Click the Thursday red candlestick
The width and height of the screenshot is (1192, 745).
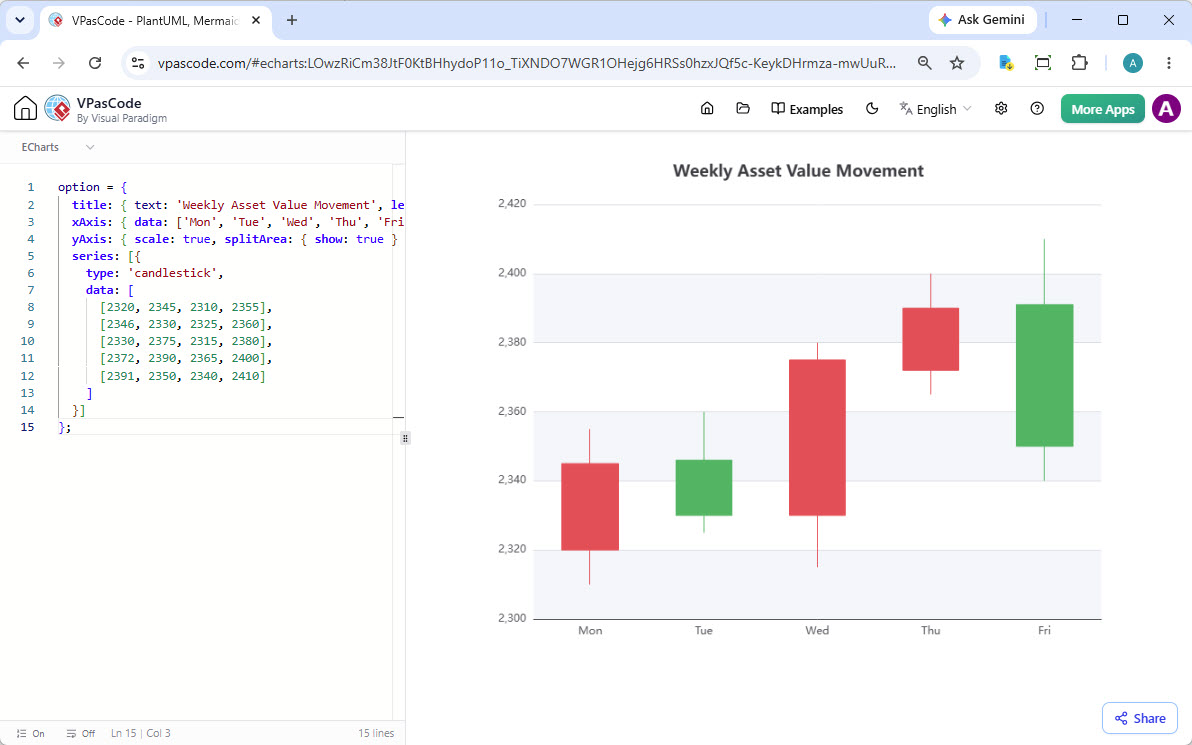(x=930, y=339)
